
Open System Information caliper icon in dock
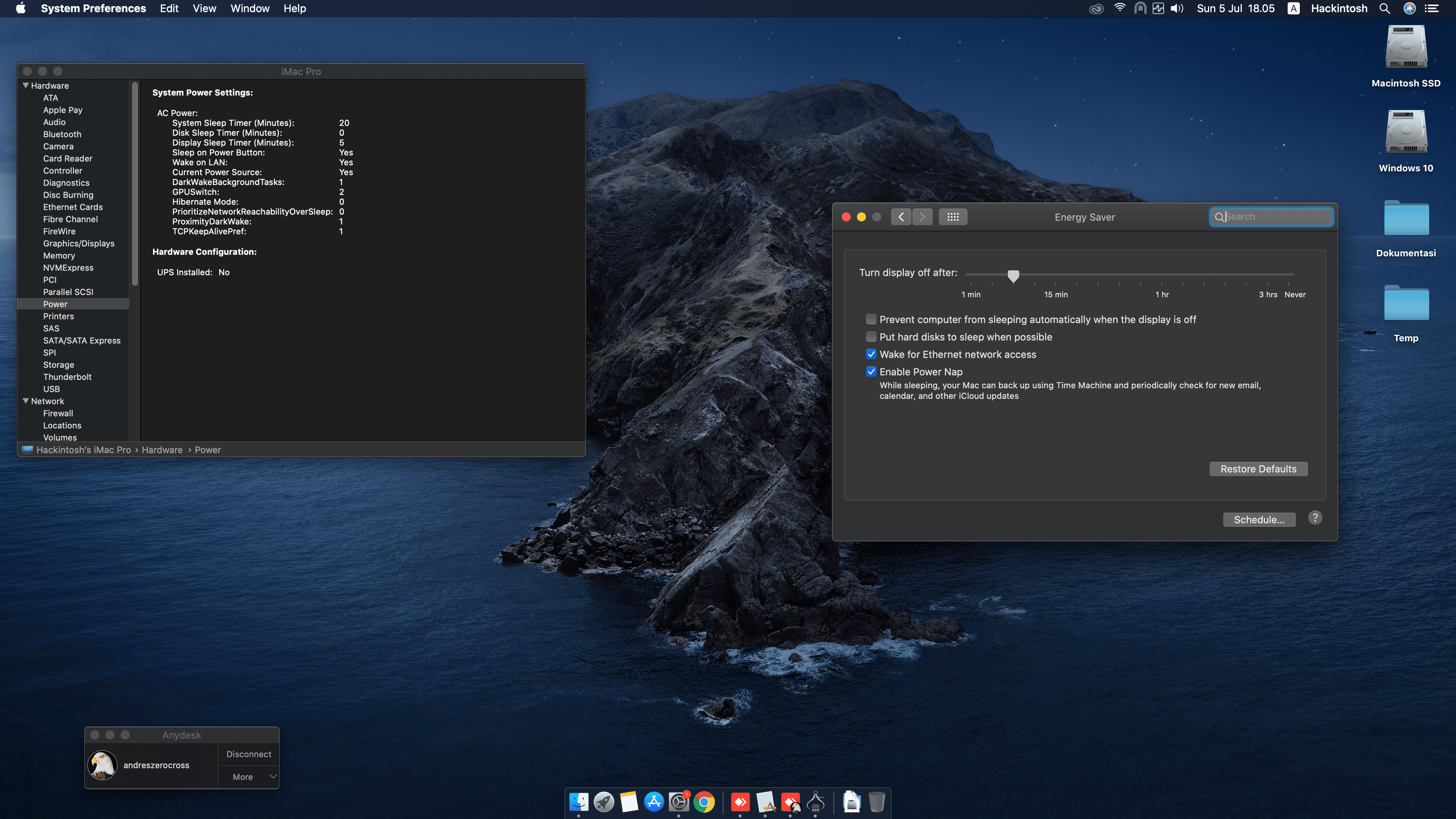[x=815, y=802]
